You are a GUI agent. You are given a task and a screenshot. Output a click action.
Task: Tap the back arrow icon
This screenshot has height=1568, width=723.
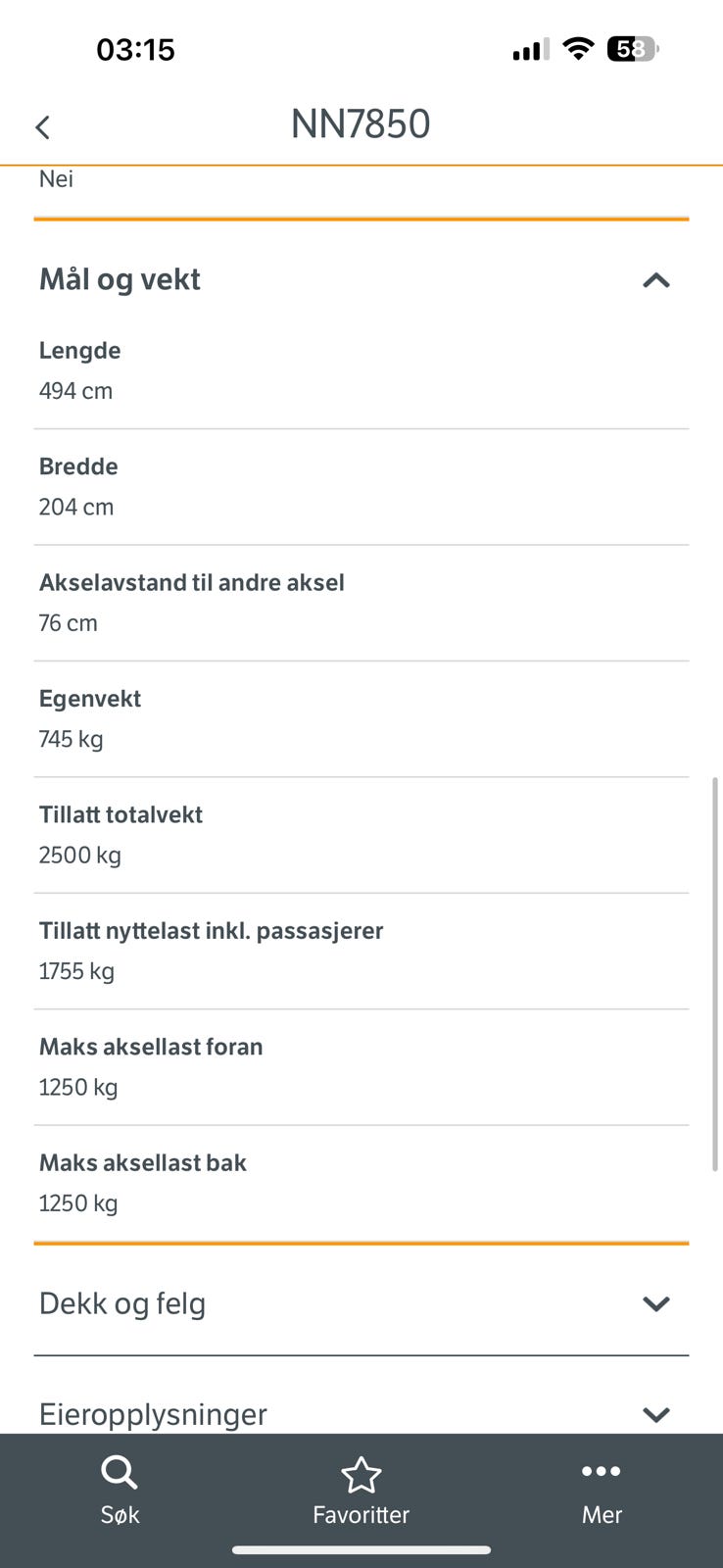click(x=42, y=127)
